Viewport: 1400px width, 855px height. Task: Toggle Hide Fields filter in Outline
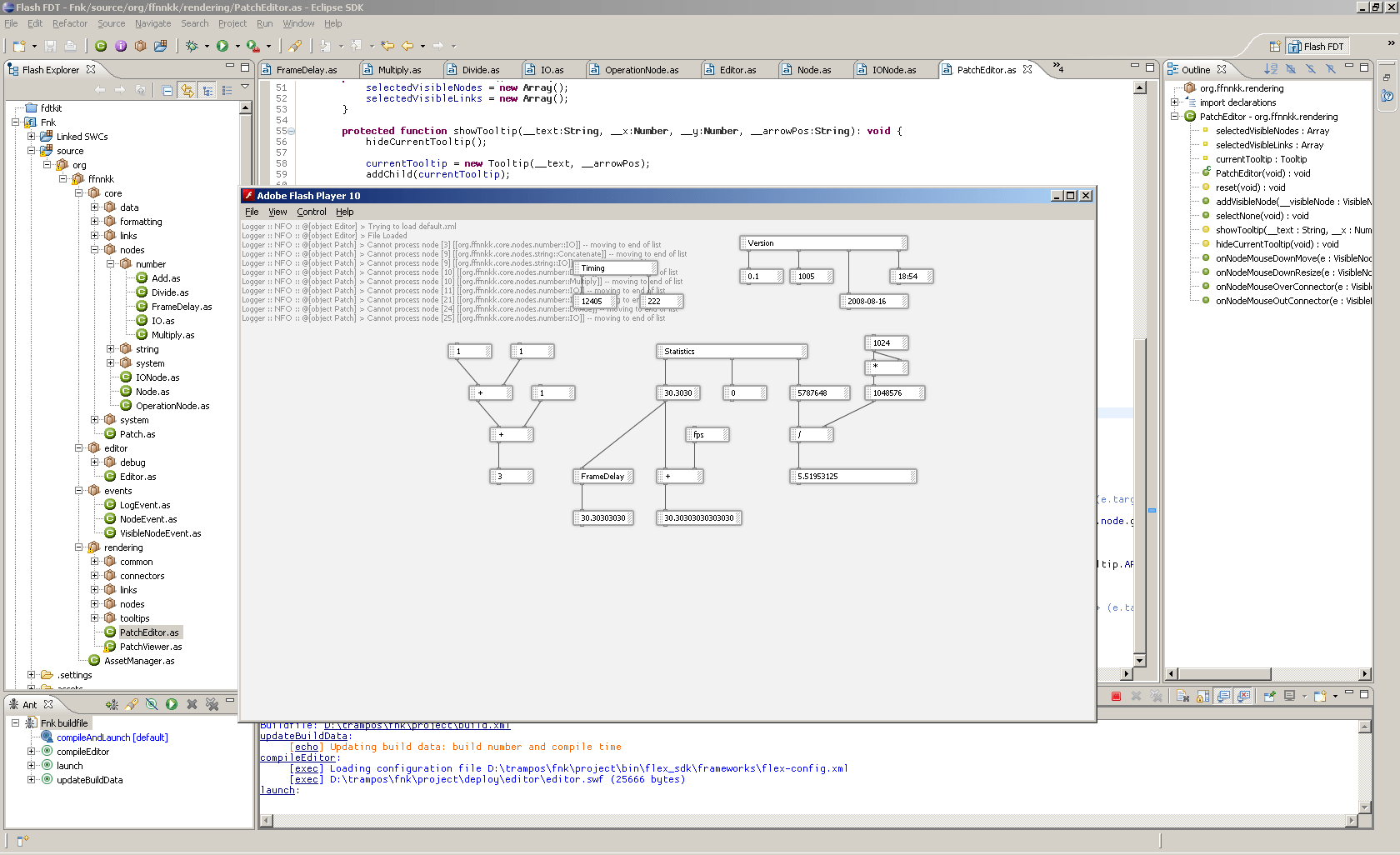tap(1291, 69)
